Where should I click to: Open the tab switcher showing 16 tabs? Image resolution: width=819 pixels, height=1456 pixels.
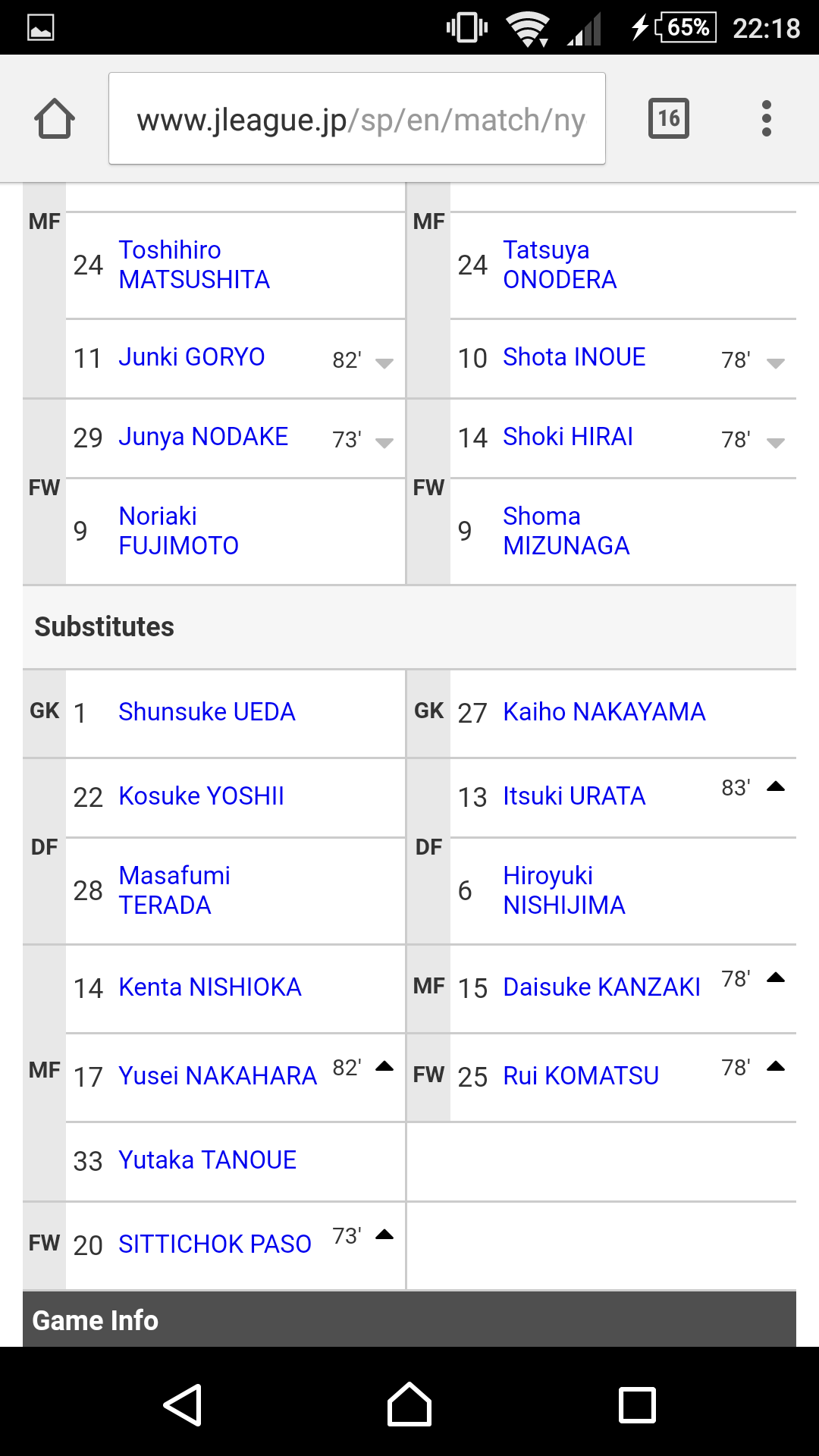[669, 118]
